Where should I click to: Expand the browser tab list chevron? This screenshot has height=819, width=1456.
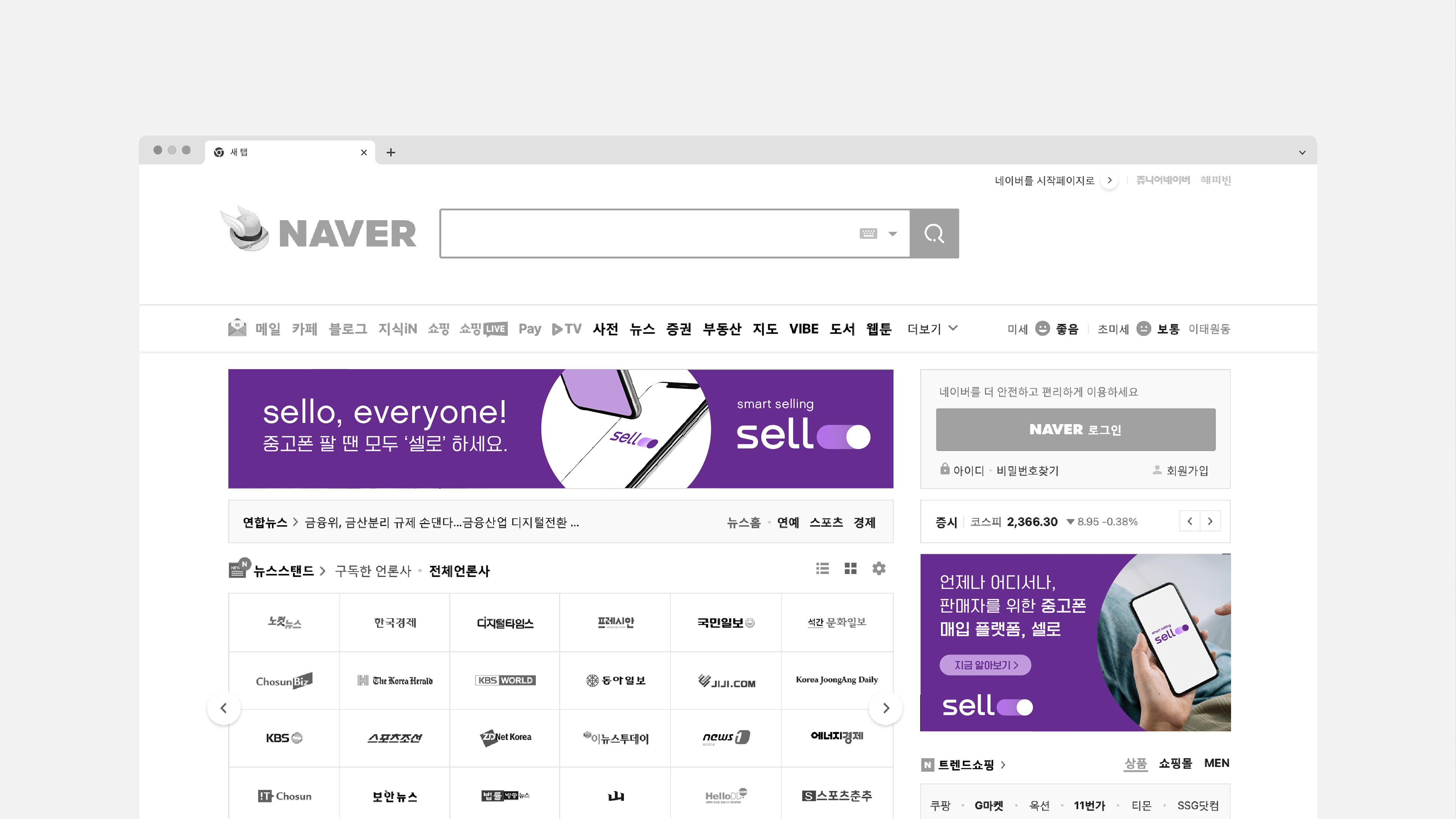coord(1302,152)
